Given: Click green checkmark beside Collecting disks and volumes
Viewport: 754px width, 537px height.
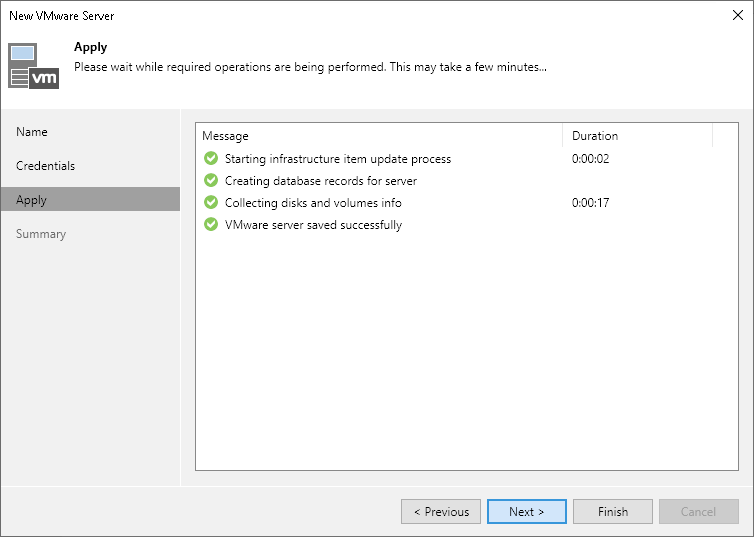Looking at the screenshot, I should [211, 203].
